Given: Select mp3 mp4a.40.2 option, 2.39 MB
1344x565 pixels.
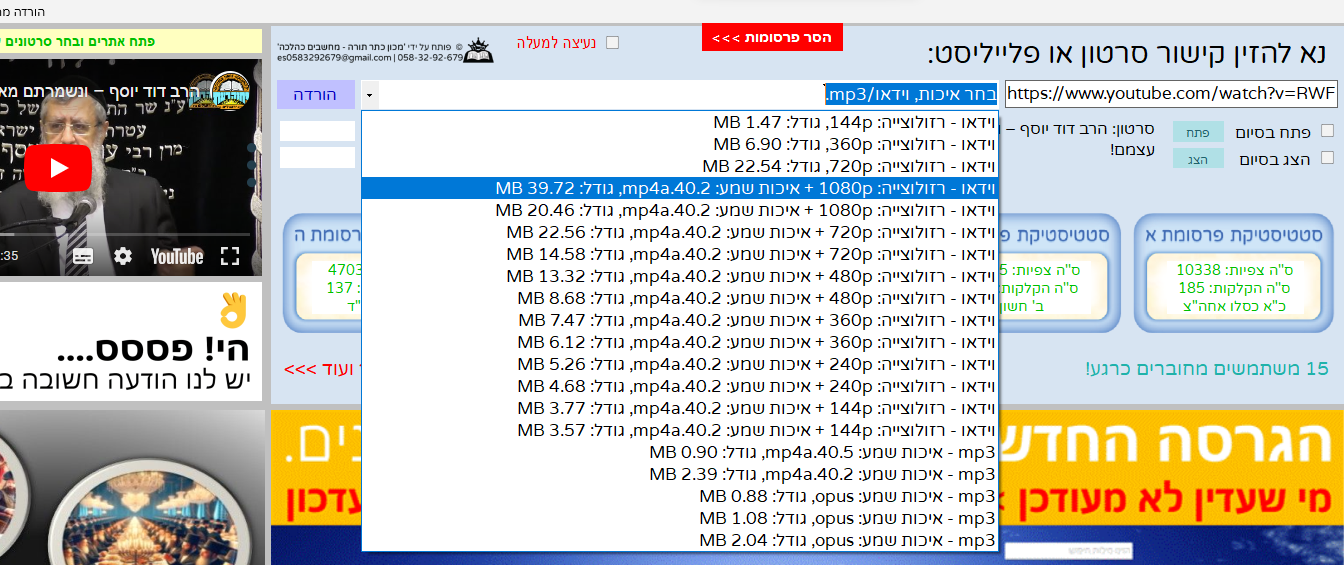Looking at the screenshot, I should (680, 474).
